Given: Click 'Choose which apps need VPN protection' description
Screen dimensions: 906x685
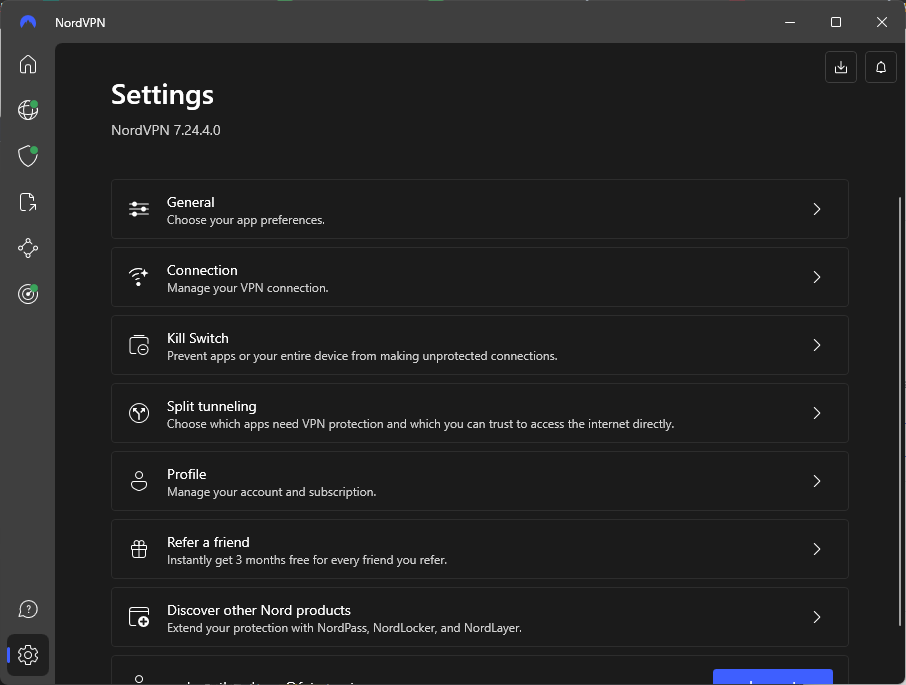Looking at the screenshot, I should (x=421, y=424).
